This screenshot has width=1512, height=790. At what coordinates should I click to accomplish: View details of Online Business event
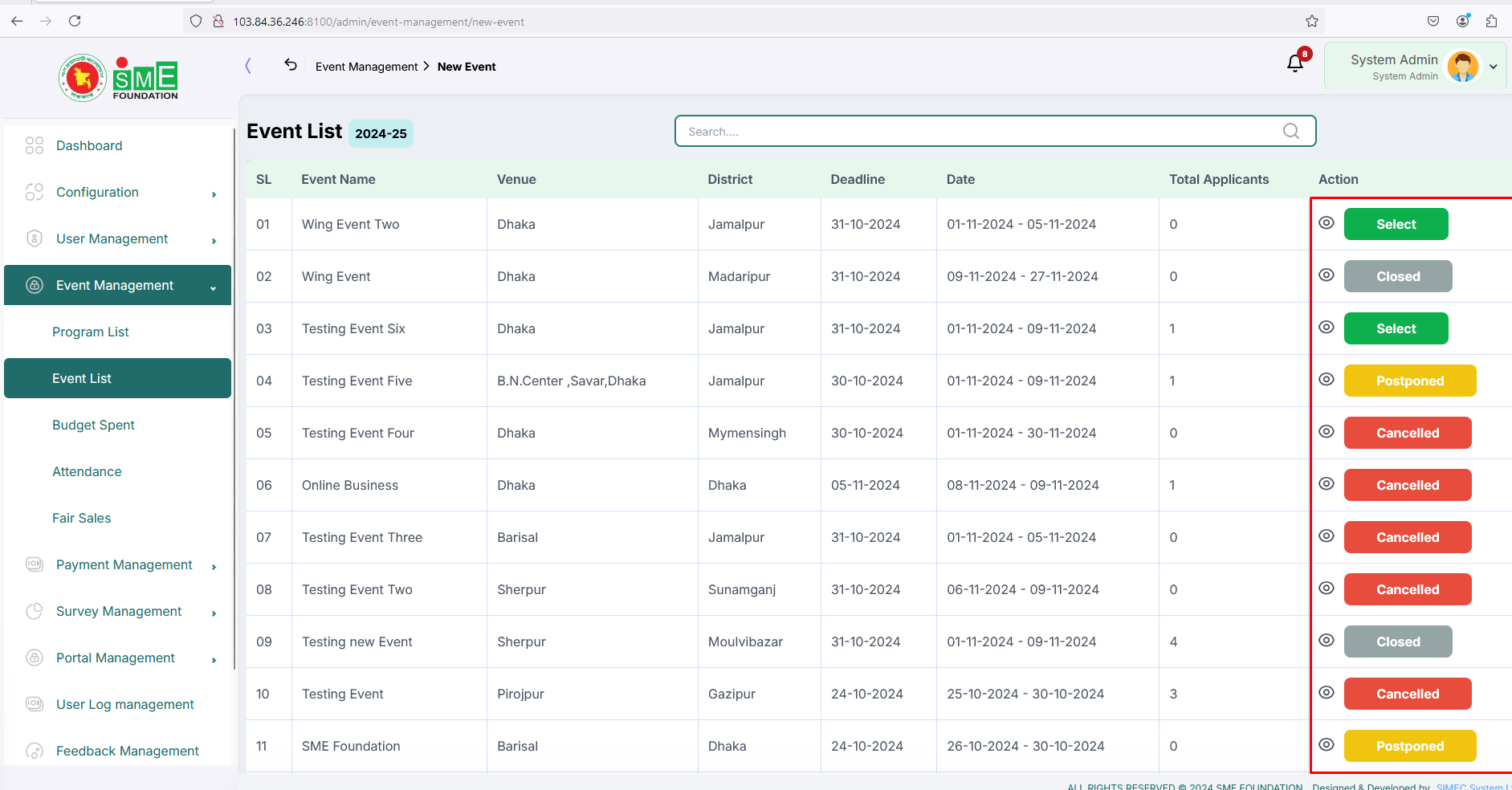click(x=1327, y=483)
